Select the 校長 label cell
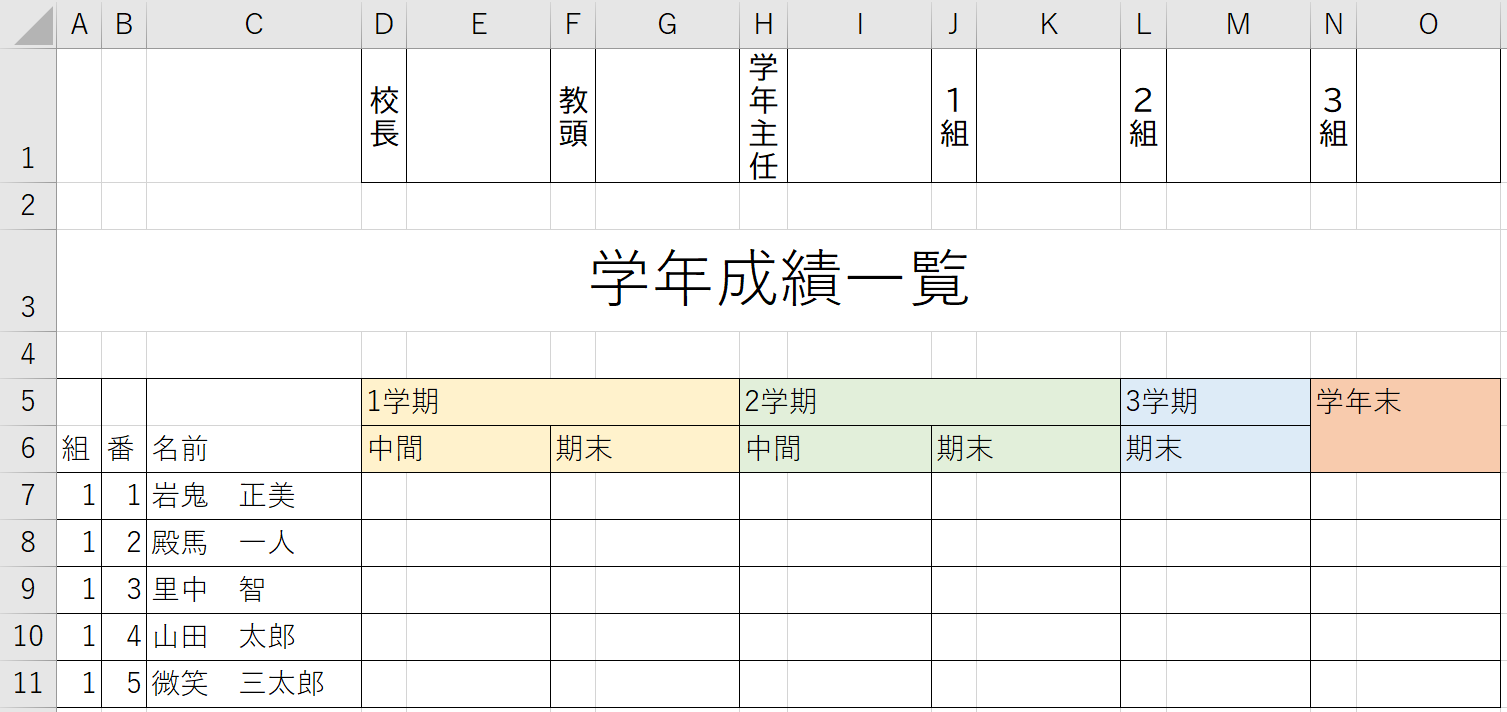Viewport: 1507px width, 712px height. pos(384,117)
